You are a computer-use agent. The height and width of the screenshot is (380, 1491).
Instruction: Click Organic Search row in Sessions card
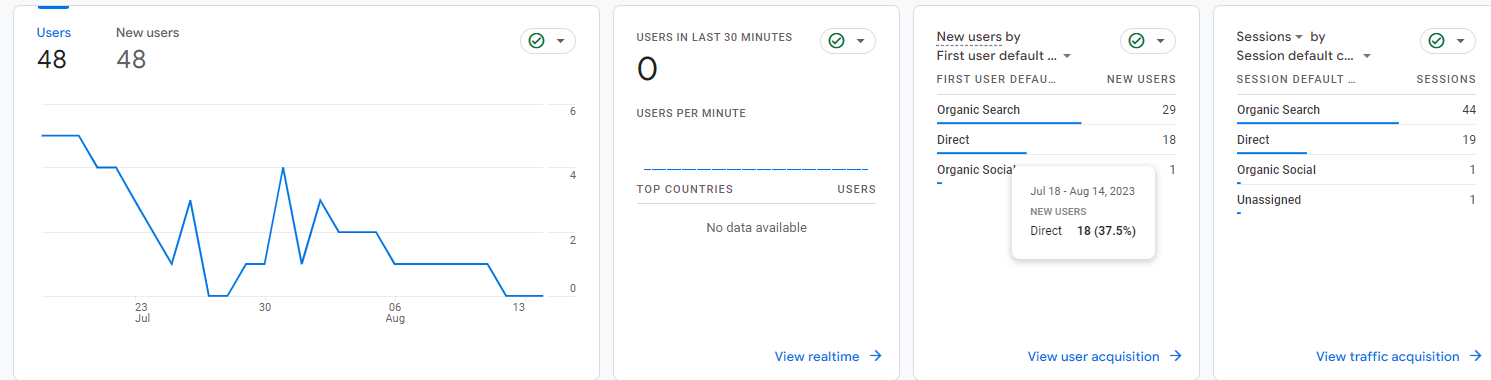1356,110
